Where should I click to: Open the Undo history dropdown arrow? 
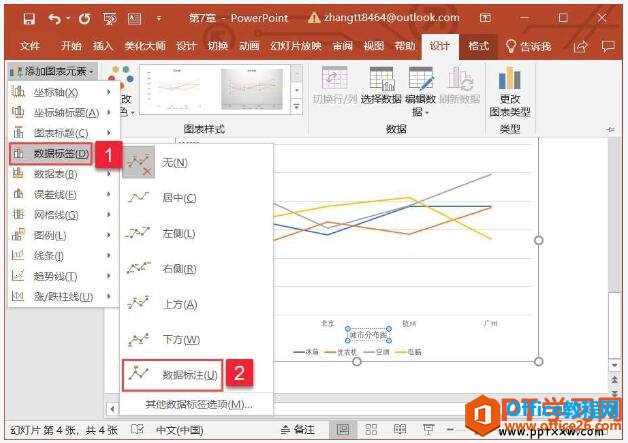[68, 18]
